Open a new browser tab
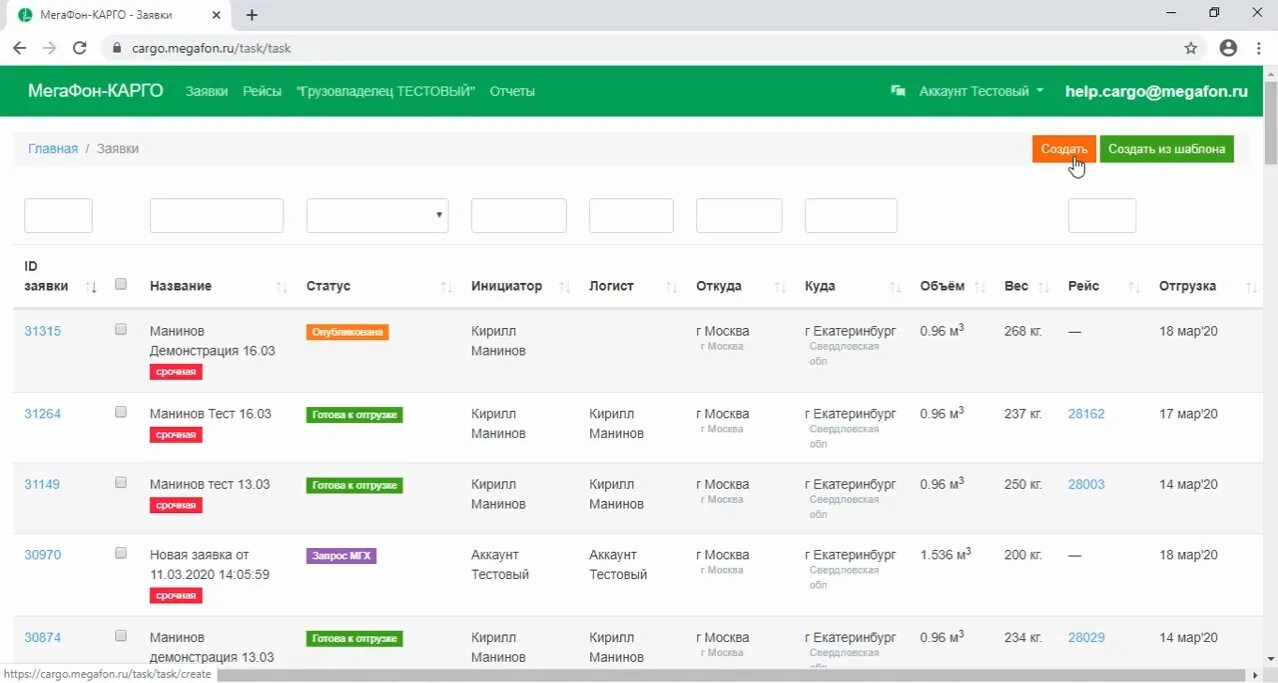 [x=252, y=15]
